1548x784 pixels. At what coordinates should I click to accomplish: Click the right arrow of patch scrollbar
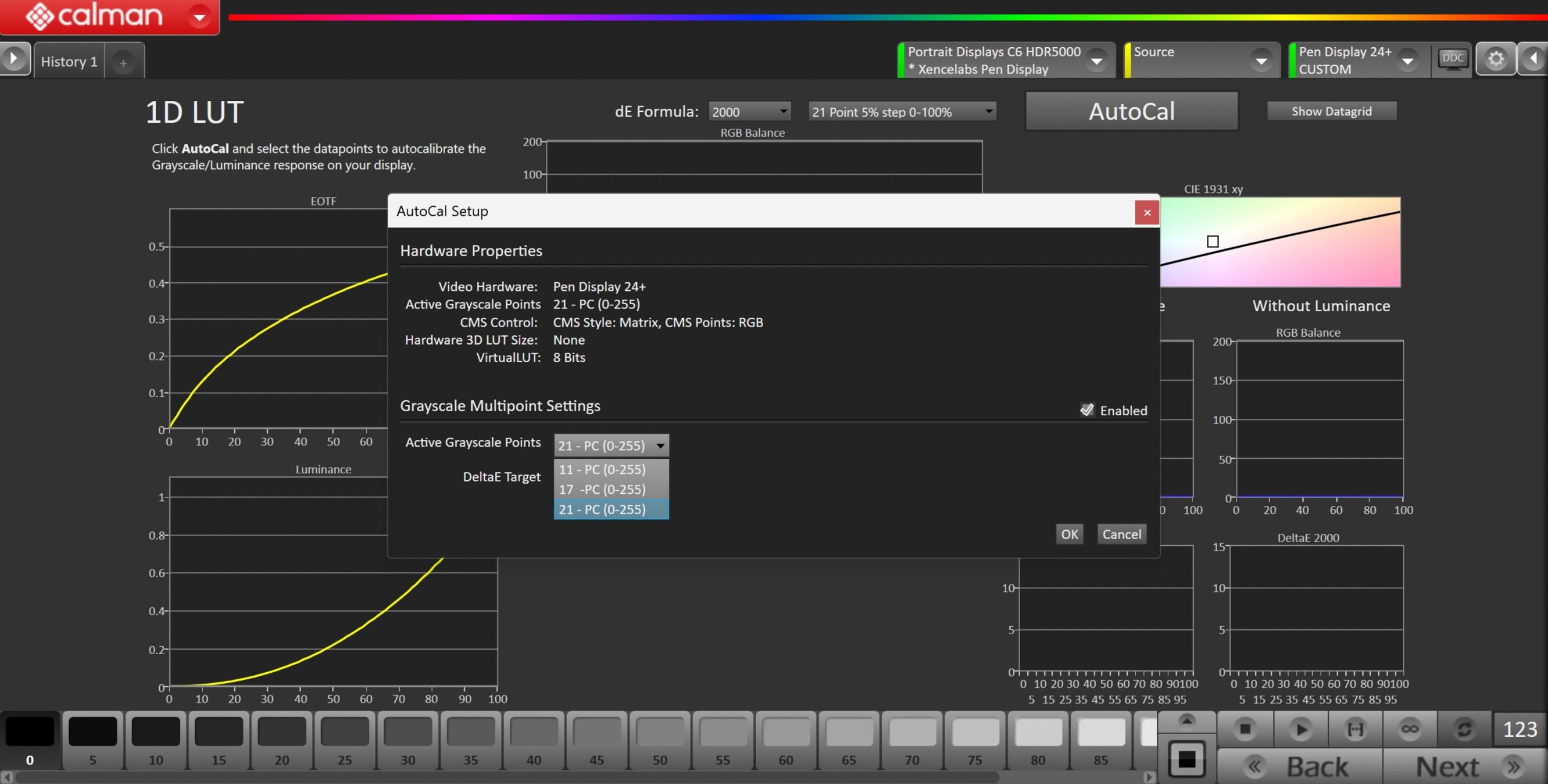[x=1150, y=777]
